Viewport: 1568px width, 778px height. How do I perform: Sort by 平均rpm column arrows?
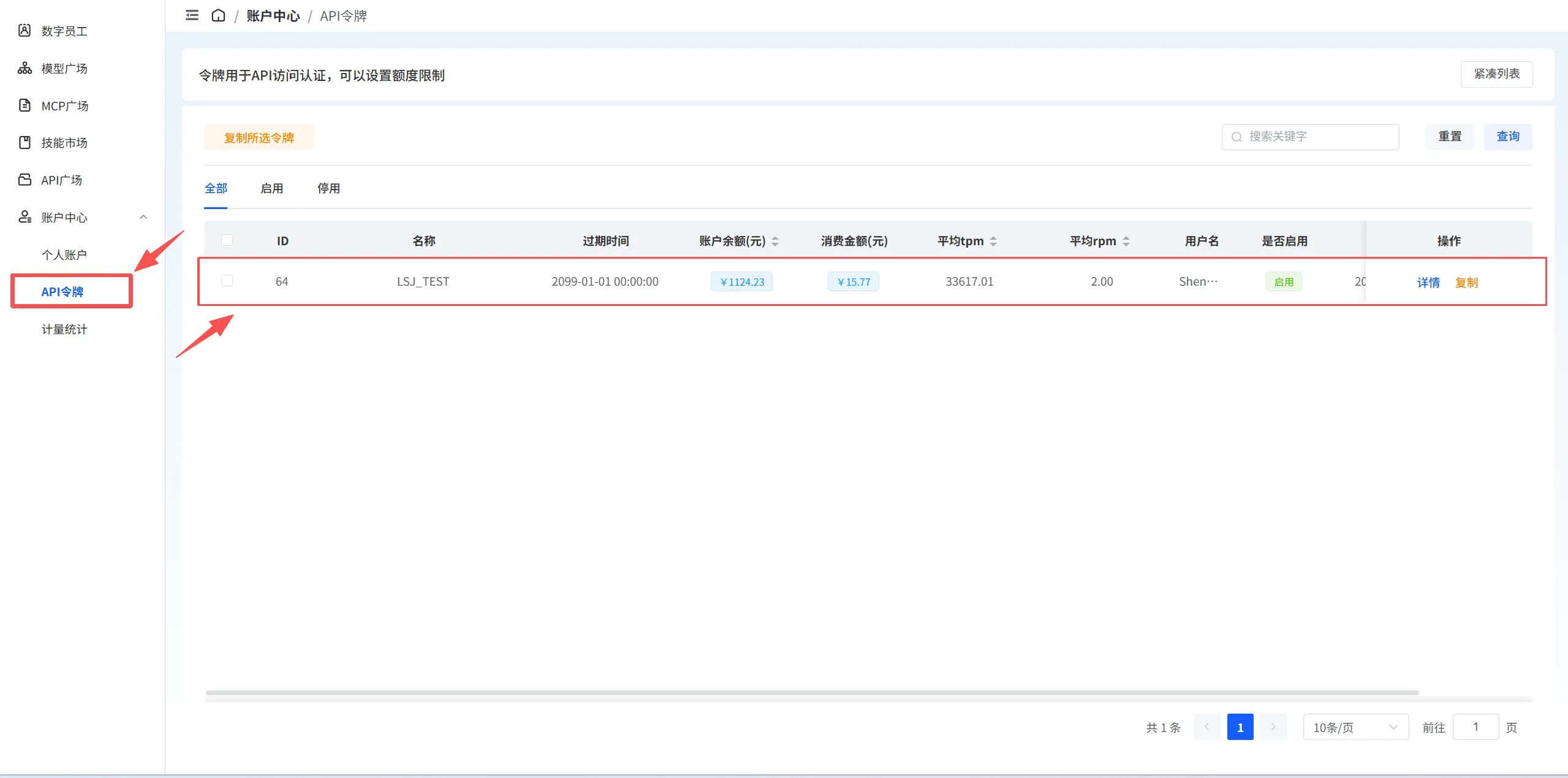tap(1126, 241)
